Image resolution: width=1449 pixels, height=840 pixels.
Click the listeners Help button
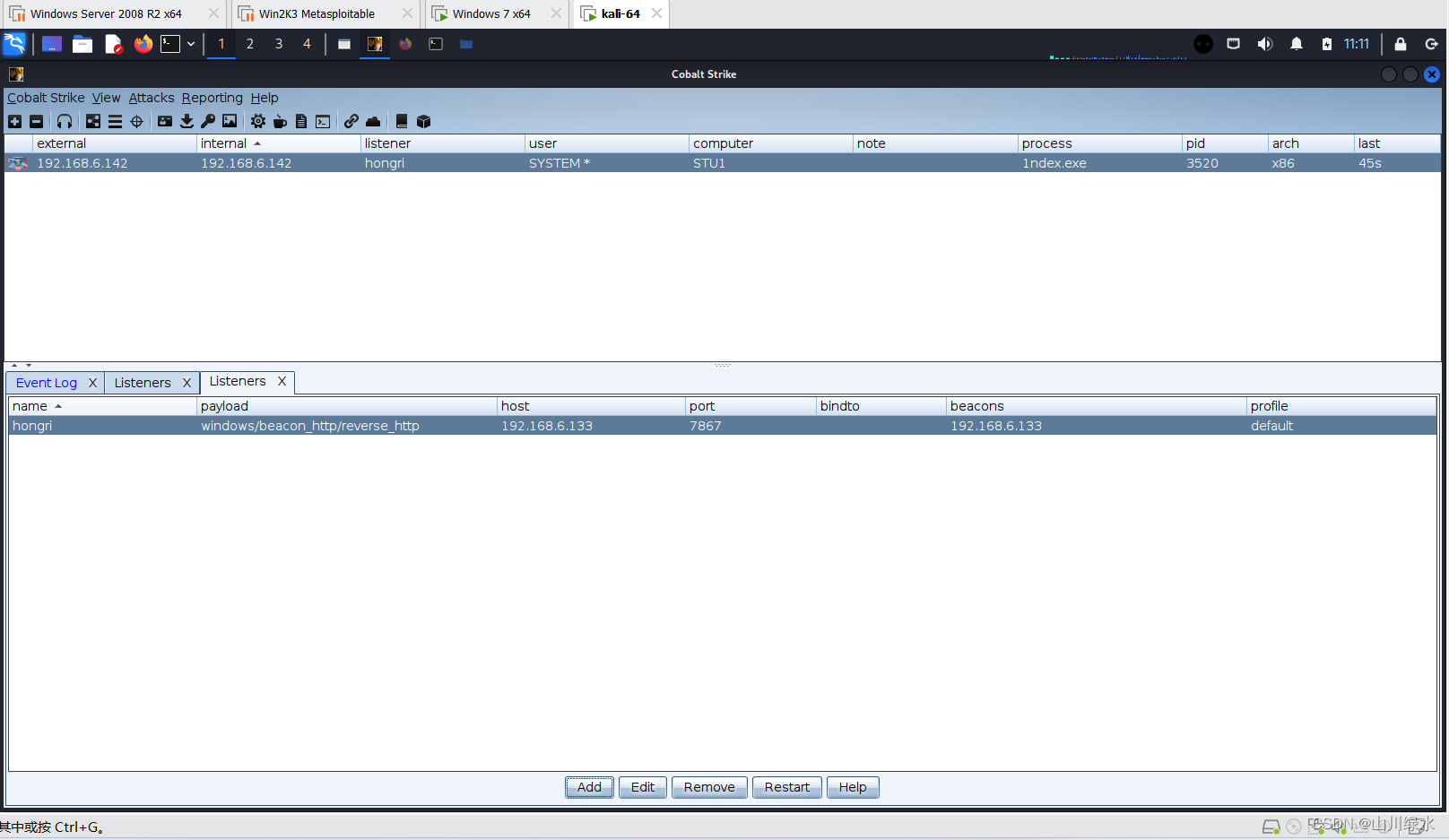point(853,787)
